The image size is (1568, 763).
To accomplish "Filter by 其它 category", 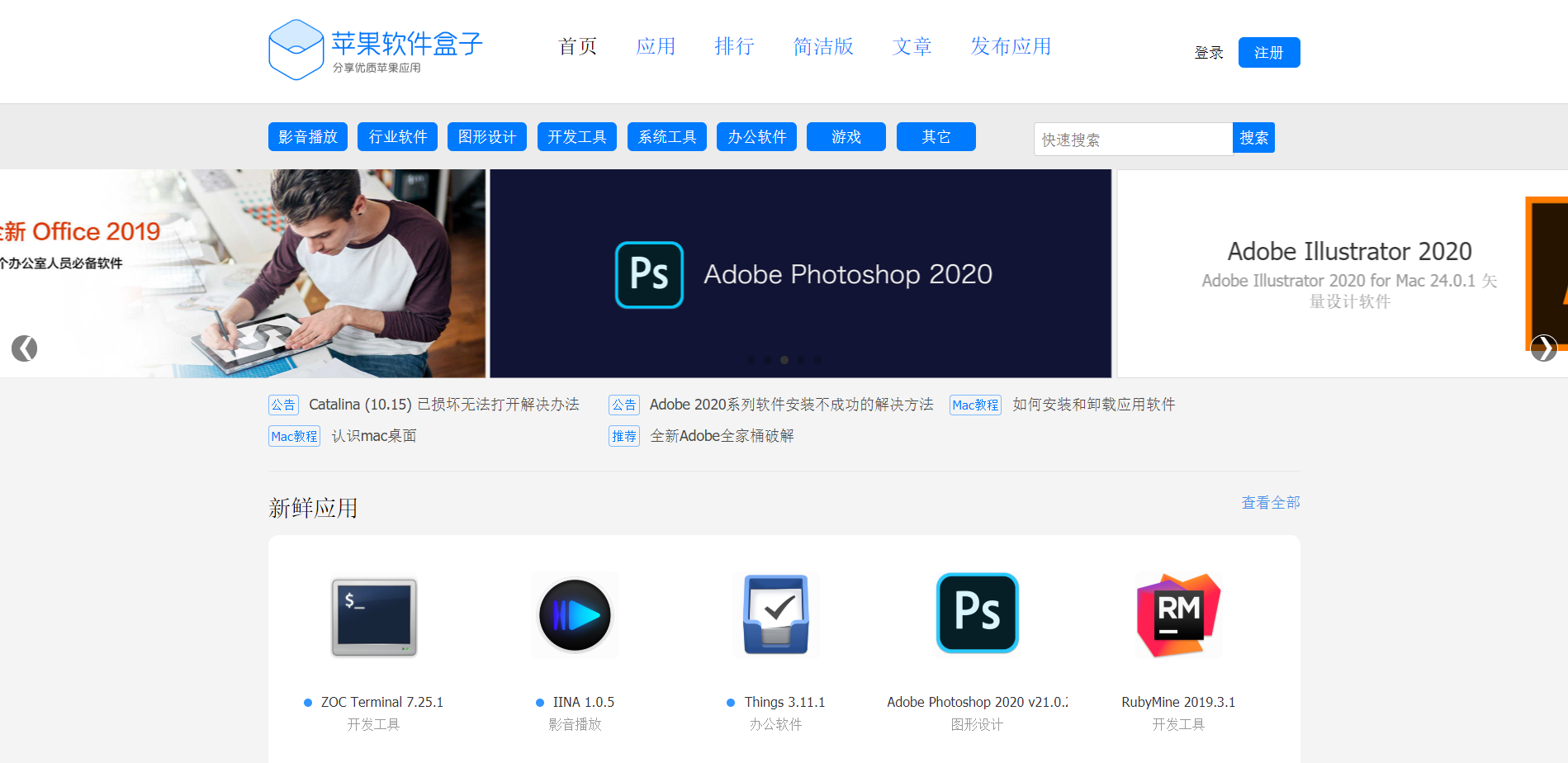I will [x=936, y=137].
